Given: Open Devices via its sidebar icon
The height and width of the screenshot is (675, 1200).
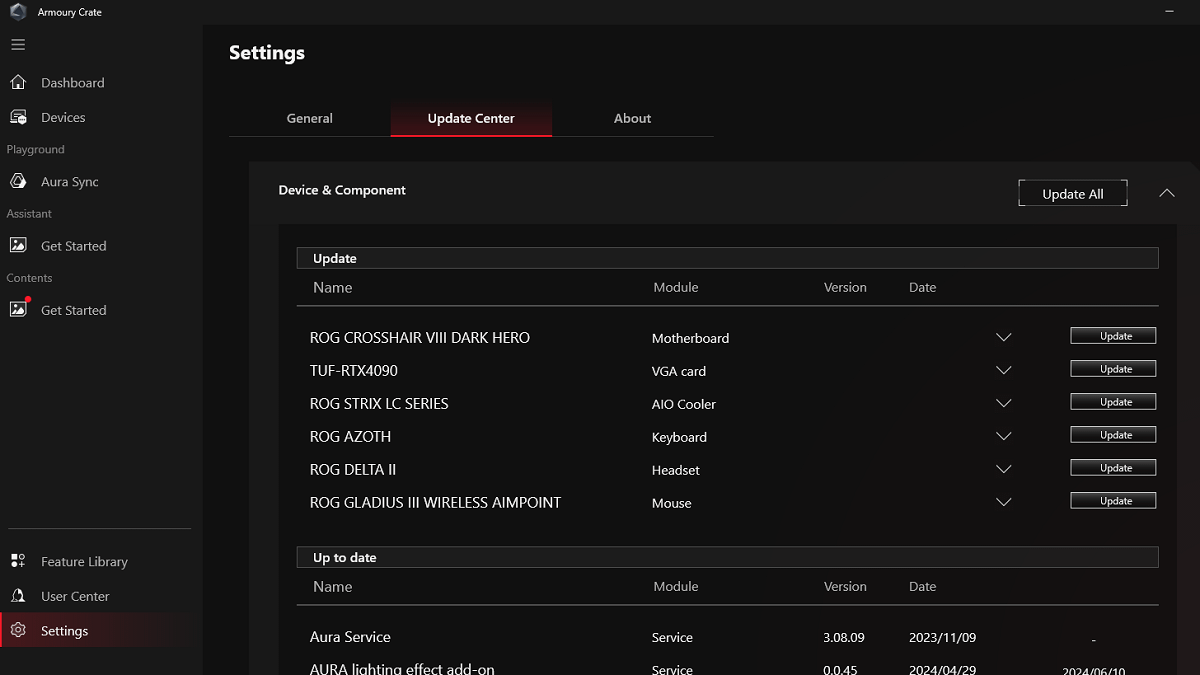Looking at the screenshot, I should [x=18, y=118].
